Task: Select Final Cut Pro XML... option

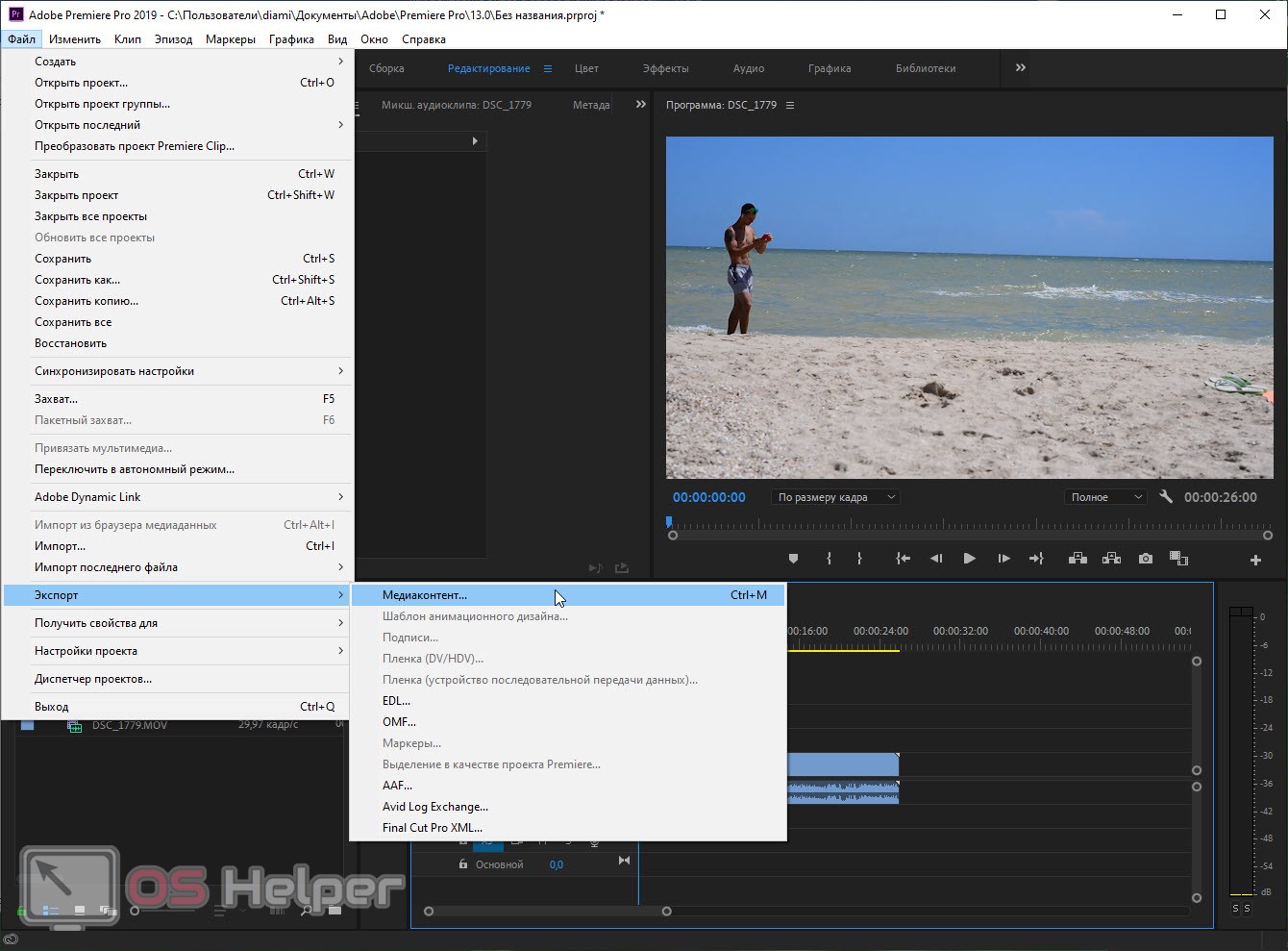Action: (569, 828)
